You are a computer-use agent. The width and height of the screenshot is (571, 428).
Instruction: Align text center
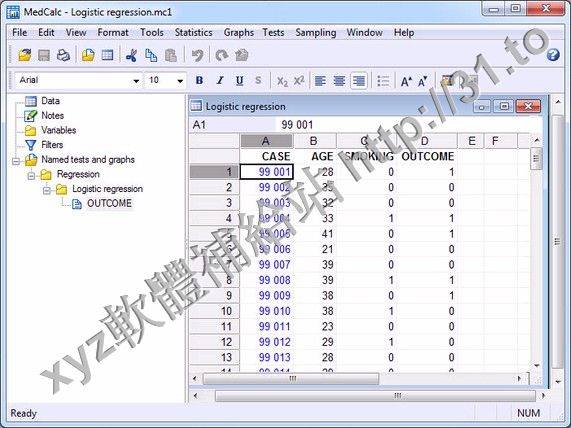(x=339, y=81)
